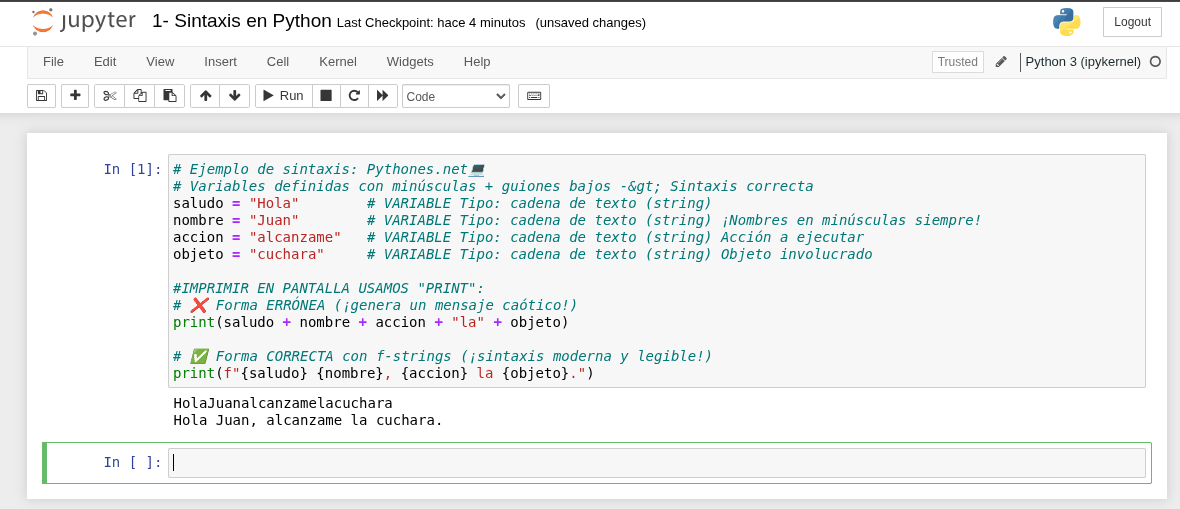Click output HolaJuanalcanzamelacuchara
1180x509 pixels.
282,403
